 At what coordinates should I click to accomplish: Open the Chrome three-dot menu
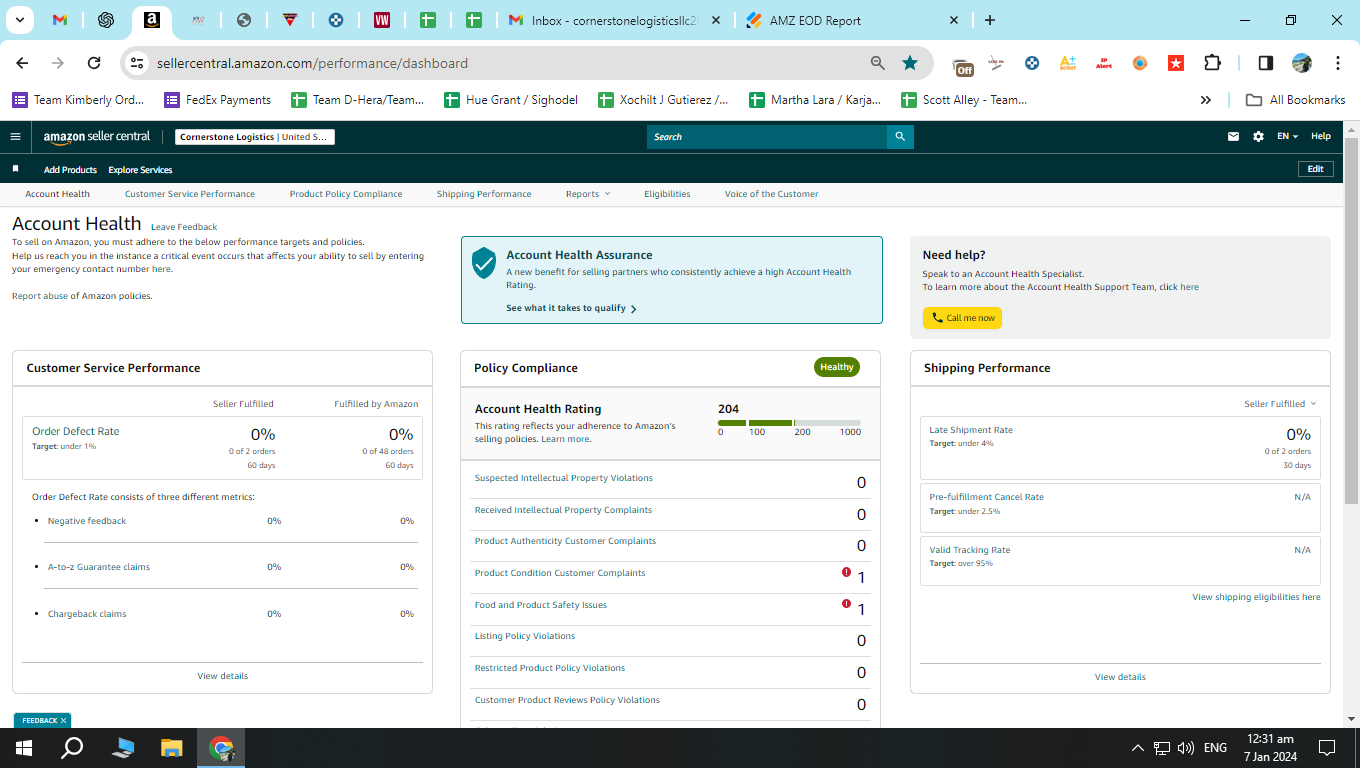1338,63
